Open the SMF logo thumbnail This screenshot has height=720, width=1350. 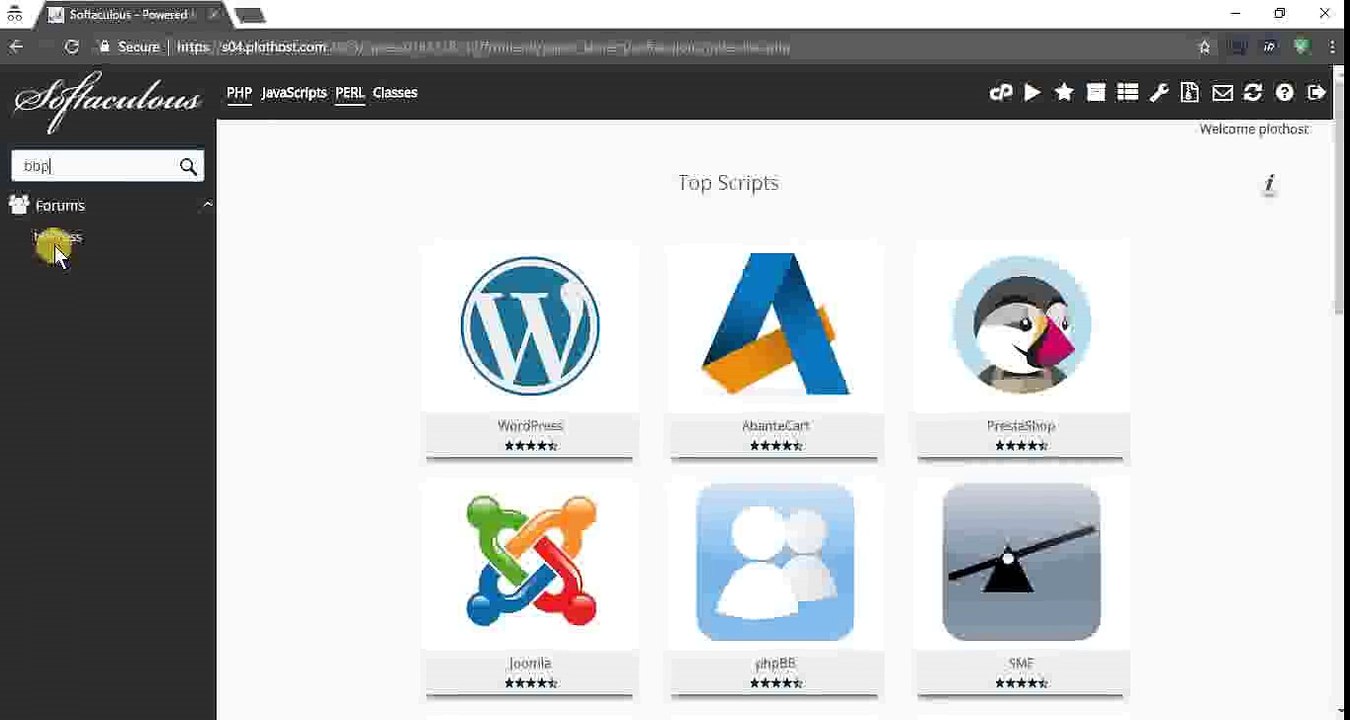(1021, 562)
